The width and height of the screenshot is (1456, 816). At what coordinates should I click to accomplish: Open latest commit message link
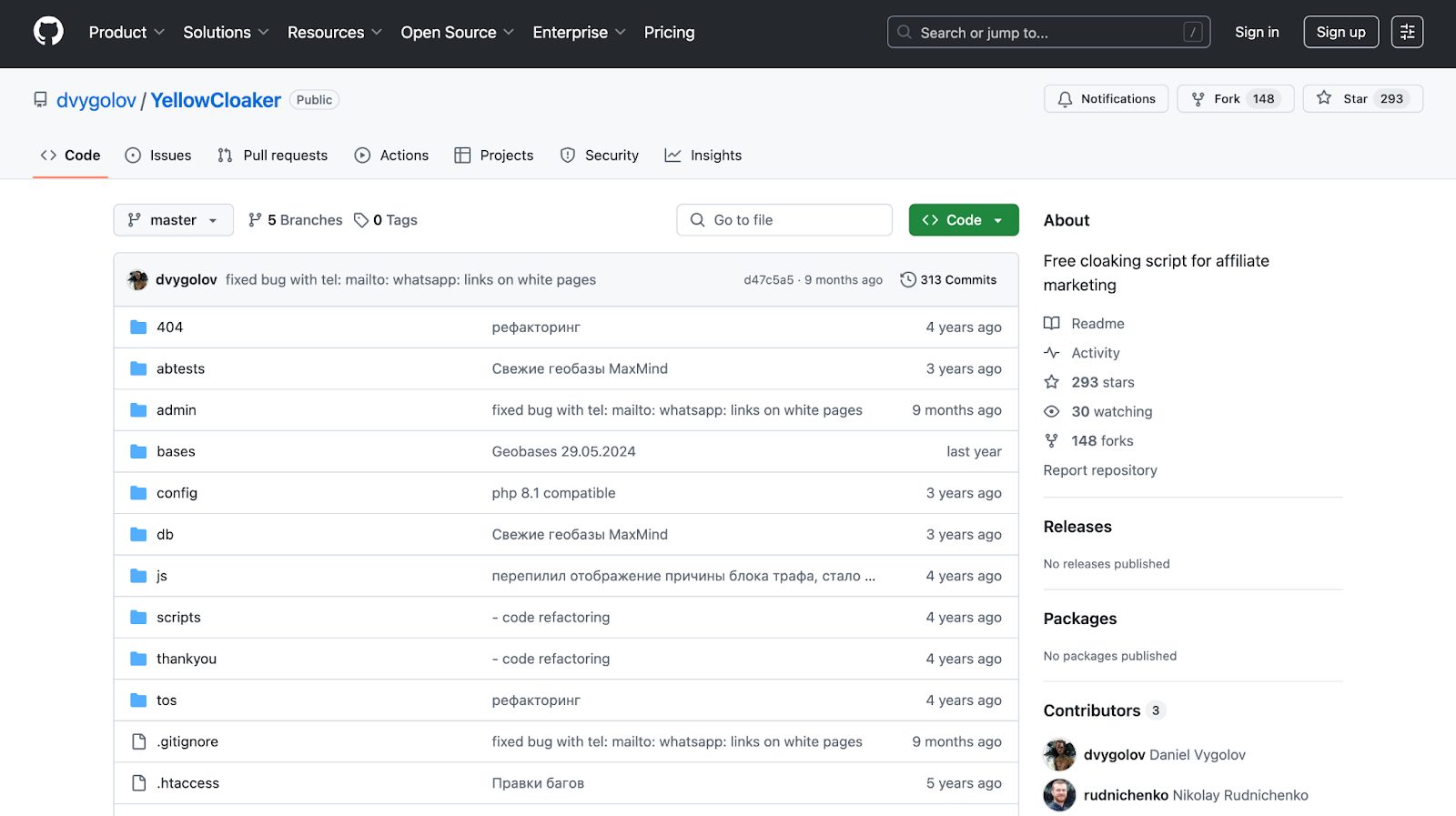(x=410, y=280)
